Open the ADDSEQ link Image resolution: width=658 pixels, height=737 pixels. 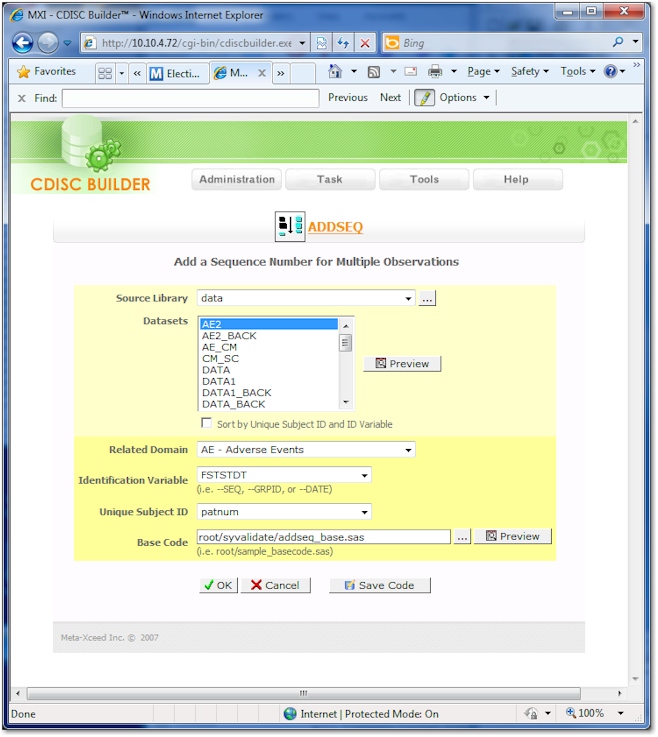pyautogui.click(x=336, y=227)
